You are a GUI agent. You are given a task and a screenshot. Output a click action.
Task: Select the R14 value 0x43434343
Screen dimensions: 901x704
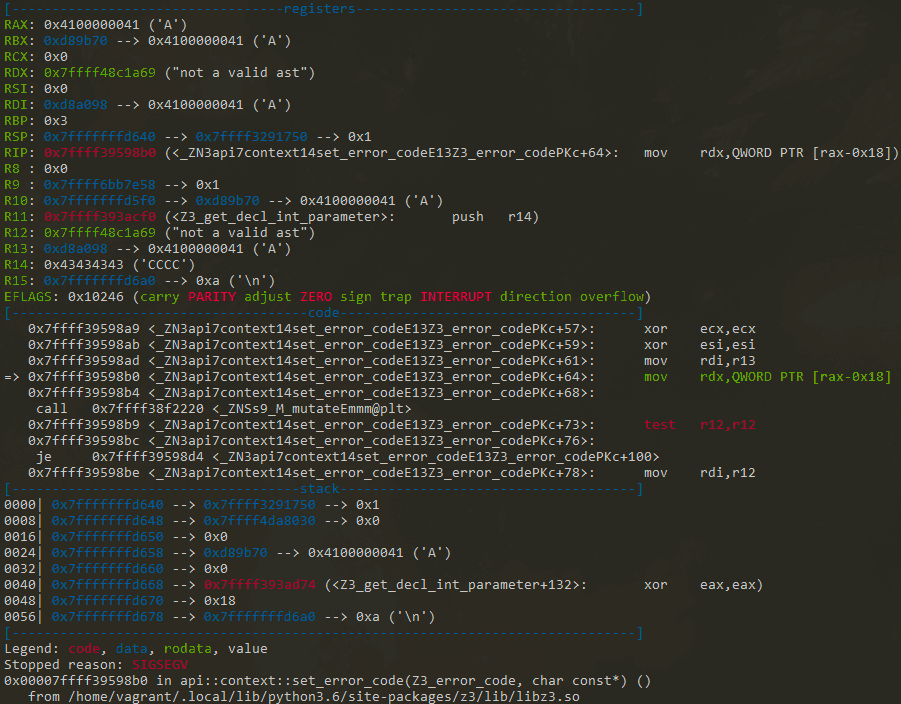[84, 265]
